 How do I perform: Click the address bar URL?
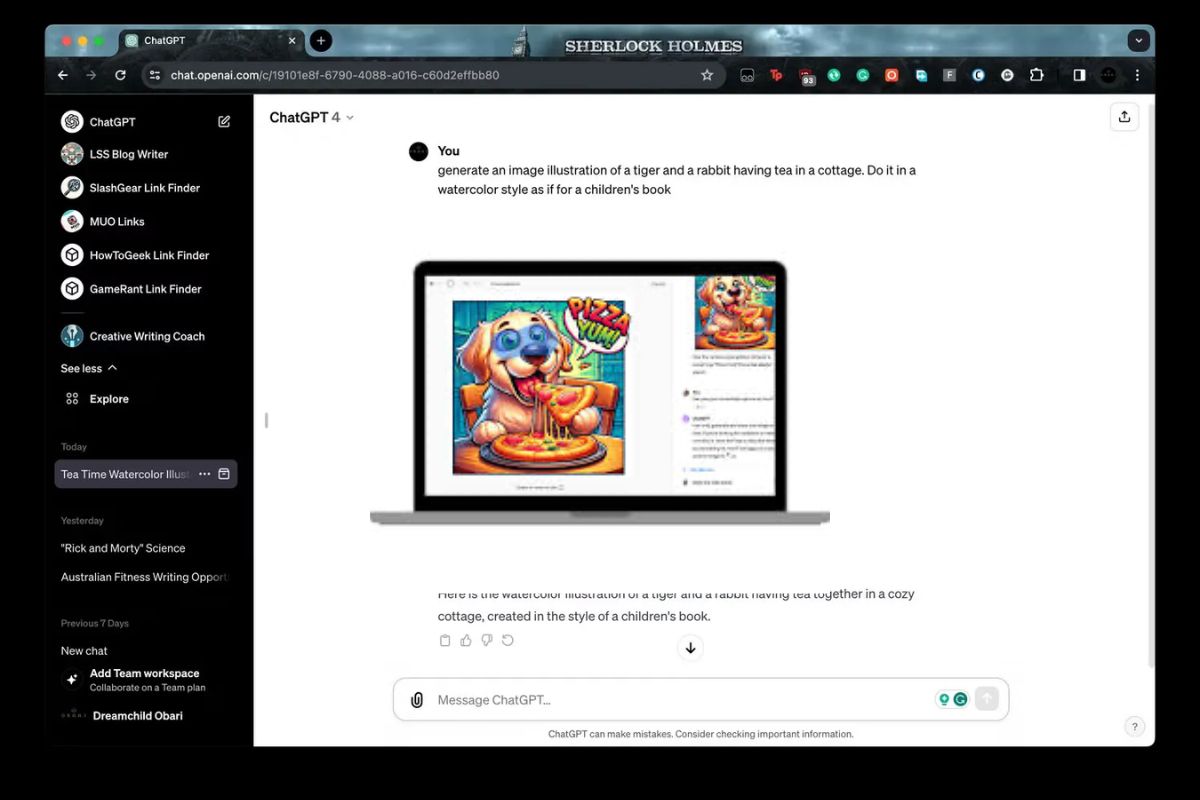click(335, 75)
